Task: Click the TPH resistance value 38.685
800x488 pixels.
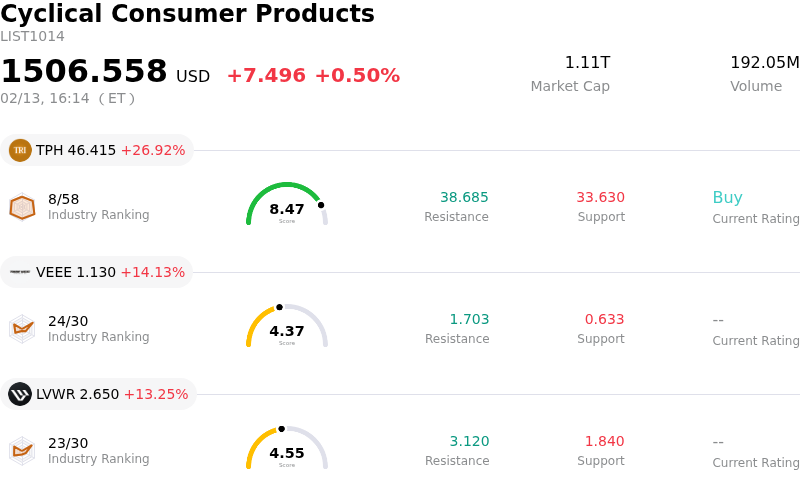Action: tap(464, 198)
